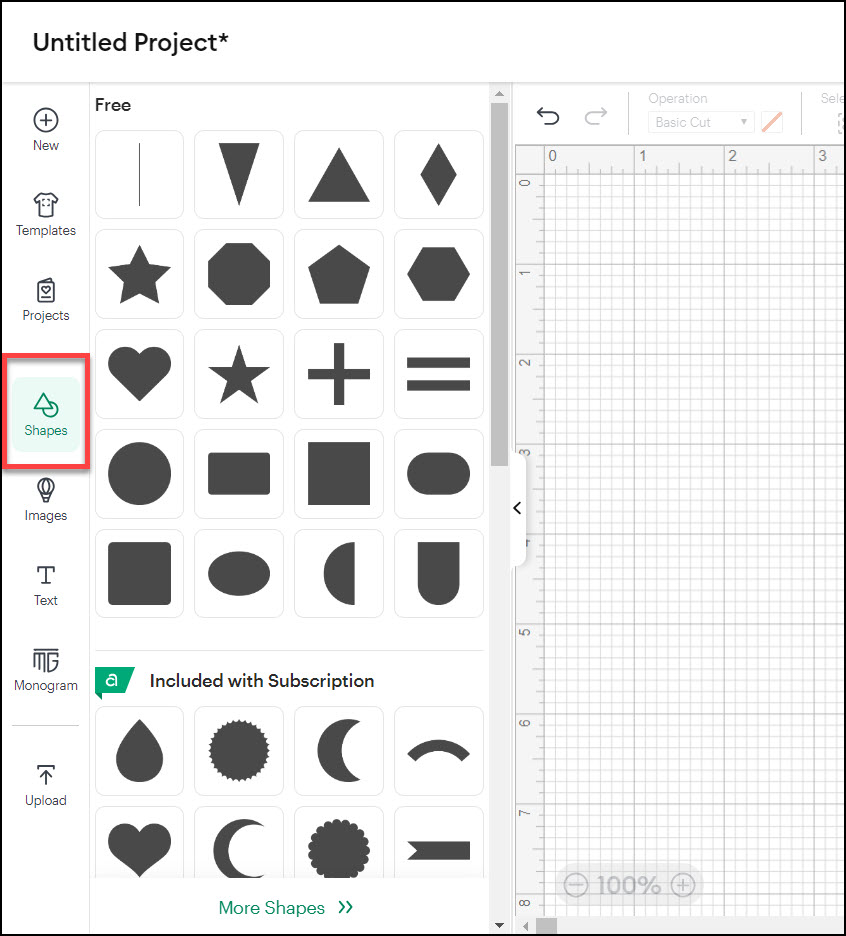Insert the heart shape onto the canvas
Image resolution: width=846 pixels, height=936 pixels.
(139, 373)
